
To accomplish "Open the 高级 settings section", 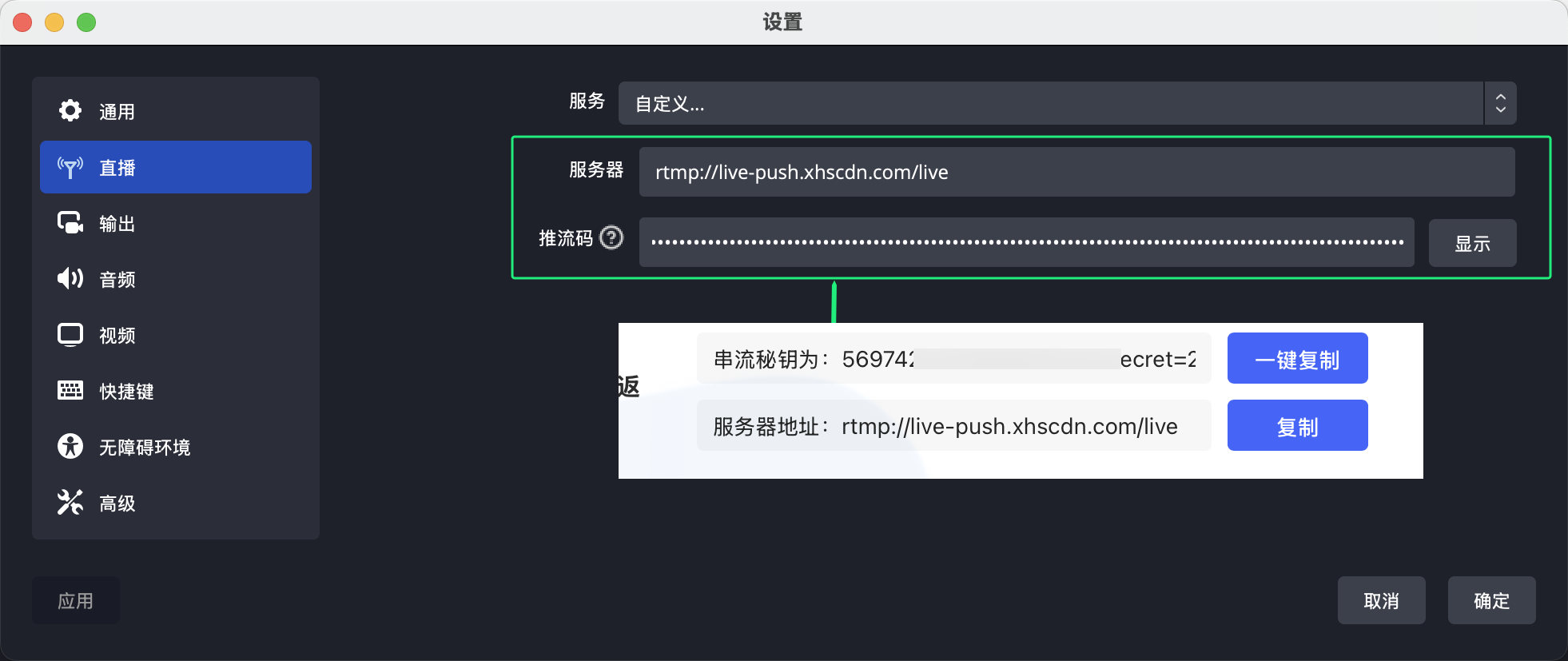I will 117,503.
